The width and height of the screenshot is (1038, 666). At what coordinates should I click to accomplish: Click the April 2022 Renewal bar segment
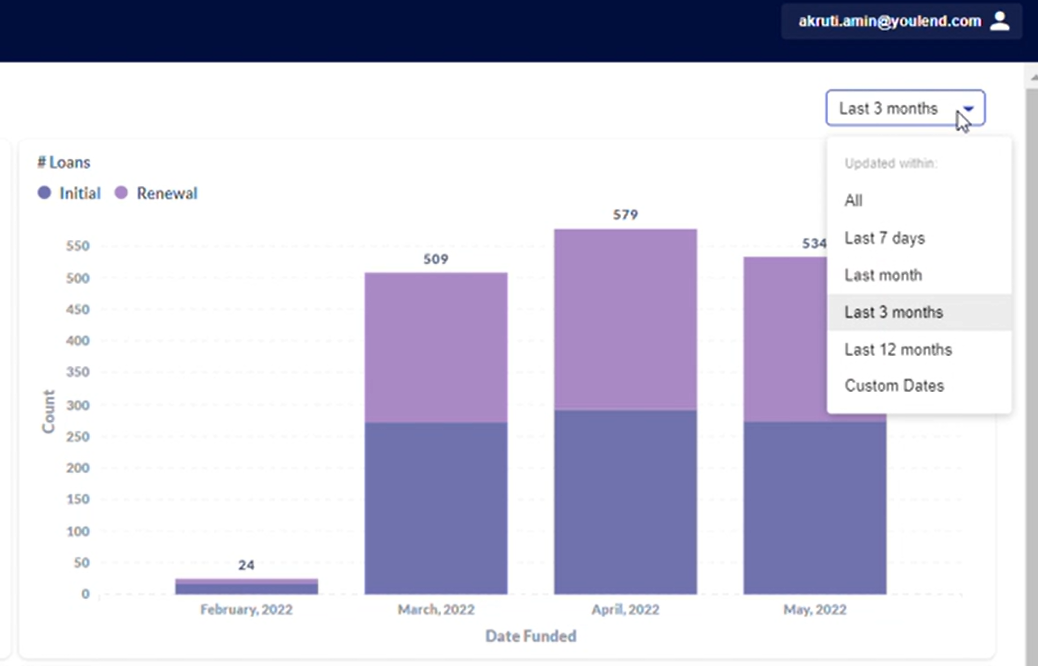coord(625,320)
